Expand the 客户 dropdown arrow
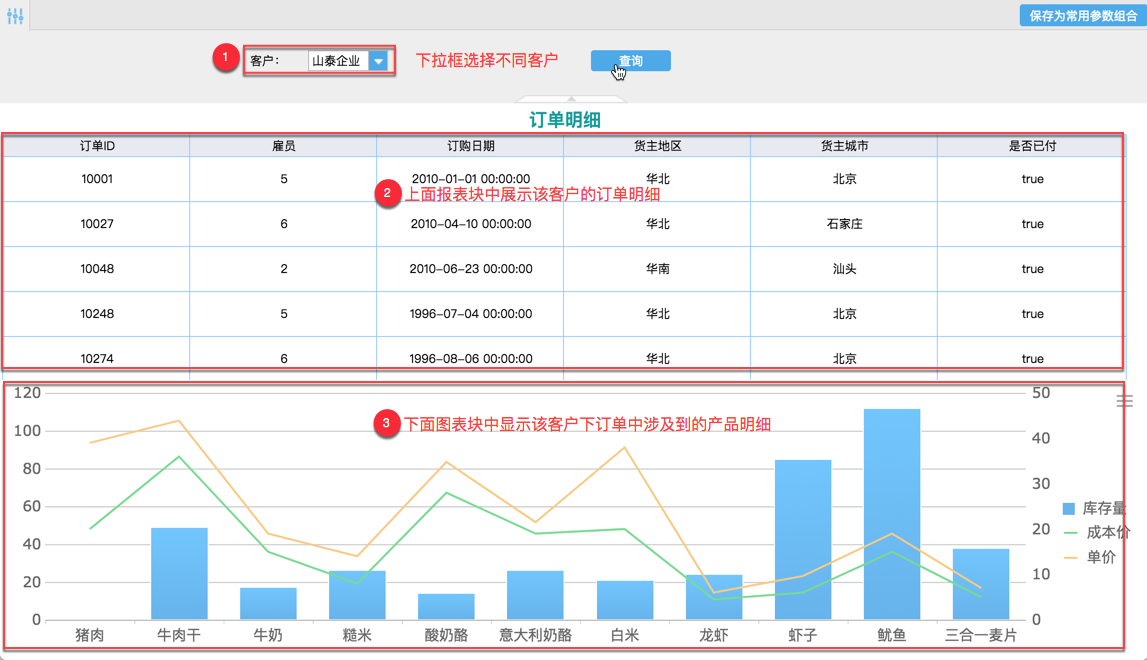Screen dimensions: 1147x660 (378, 61)
